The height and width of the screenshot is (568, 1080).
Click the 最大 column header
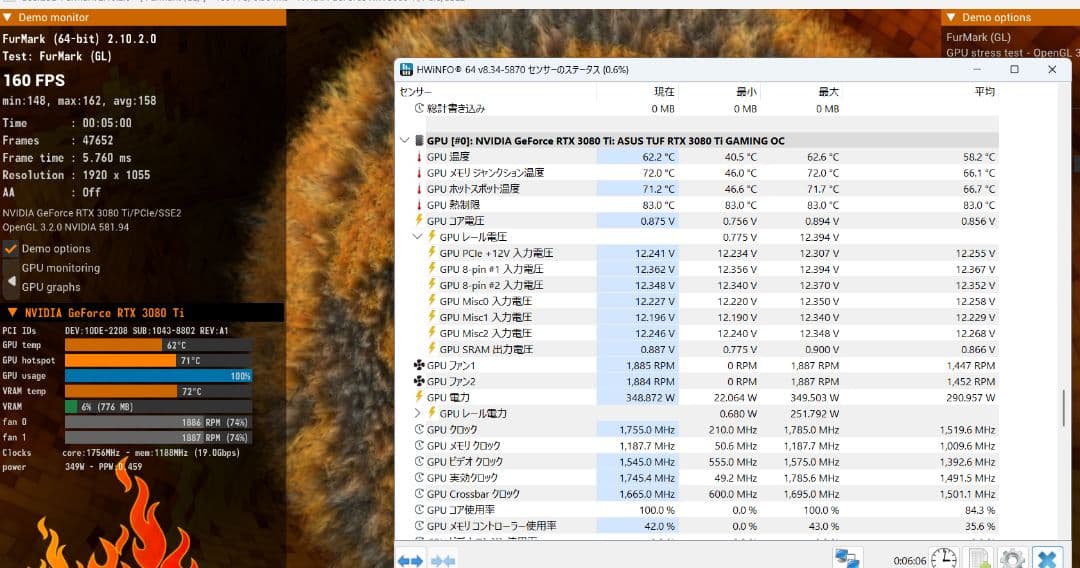click(x=829, y=92)
